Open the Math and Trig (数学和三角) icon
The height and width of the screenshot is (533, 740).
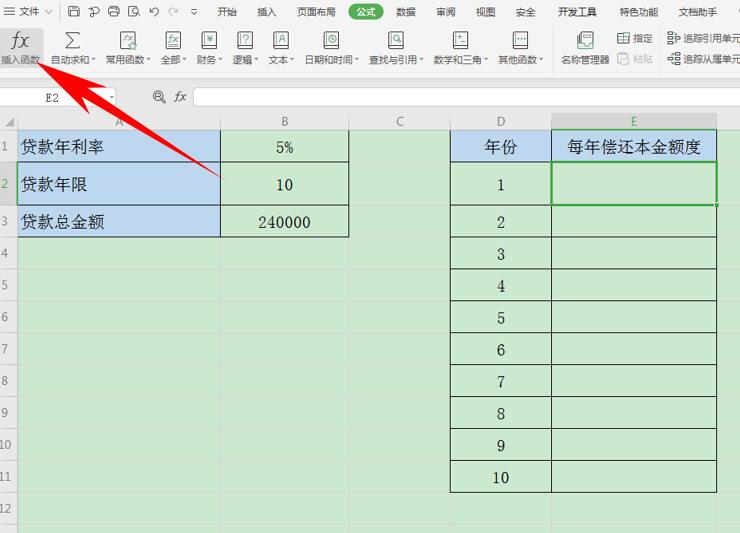460,41
